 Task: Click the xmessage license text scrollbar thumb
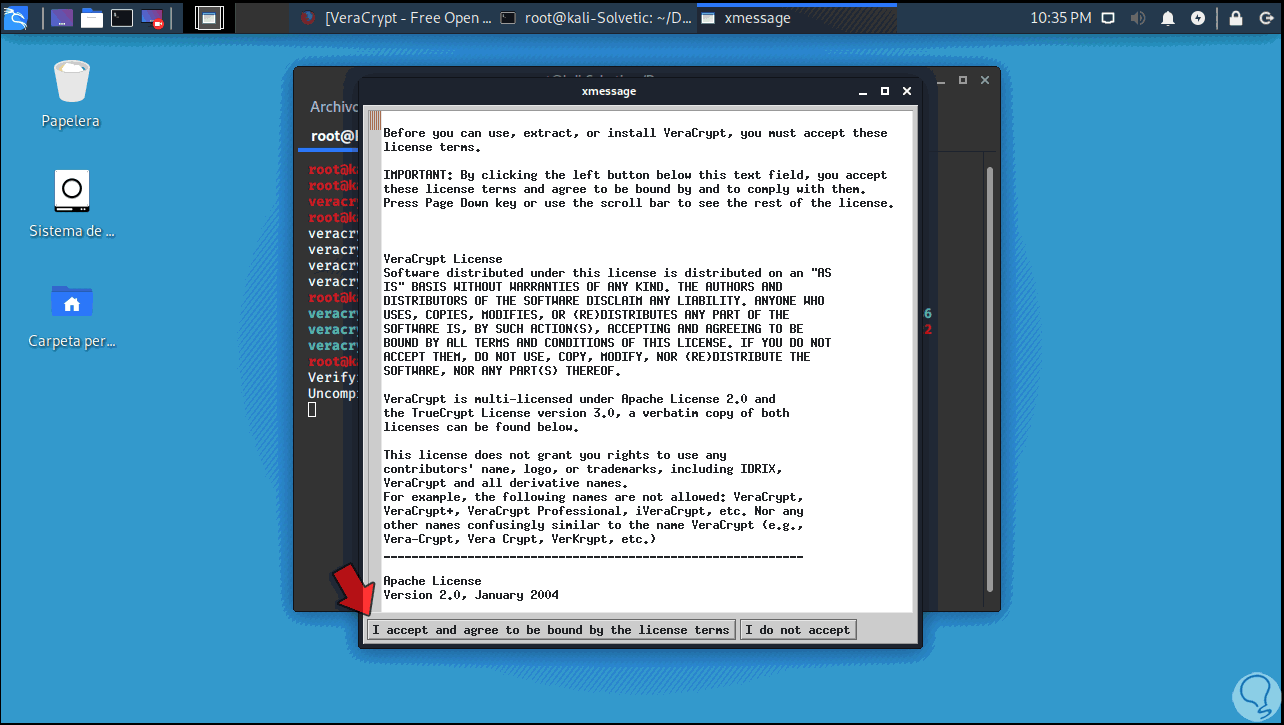click(x=375, y=121)
